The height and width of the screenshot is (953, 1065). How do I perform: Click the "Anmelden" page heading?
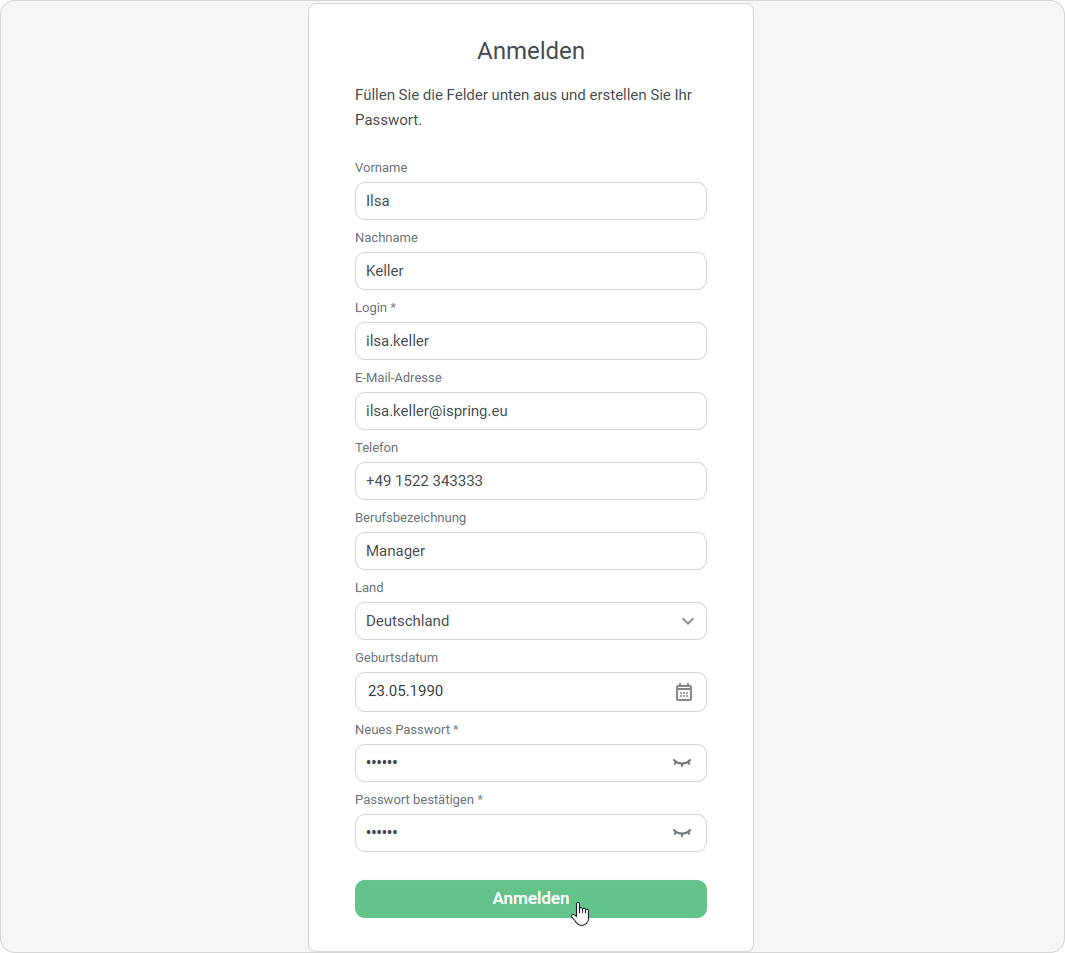[530, 51]
